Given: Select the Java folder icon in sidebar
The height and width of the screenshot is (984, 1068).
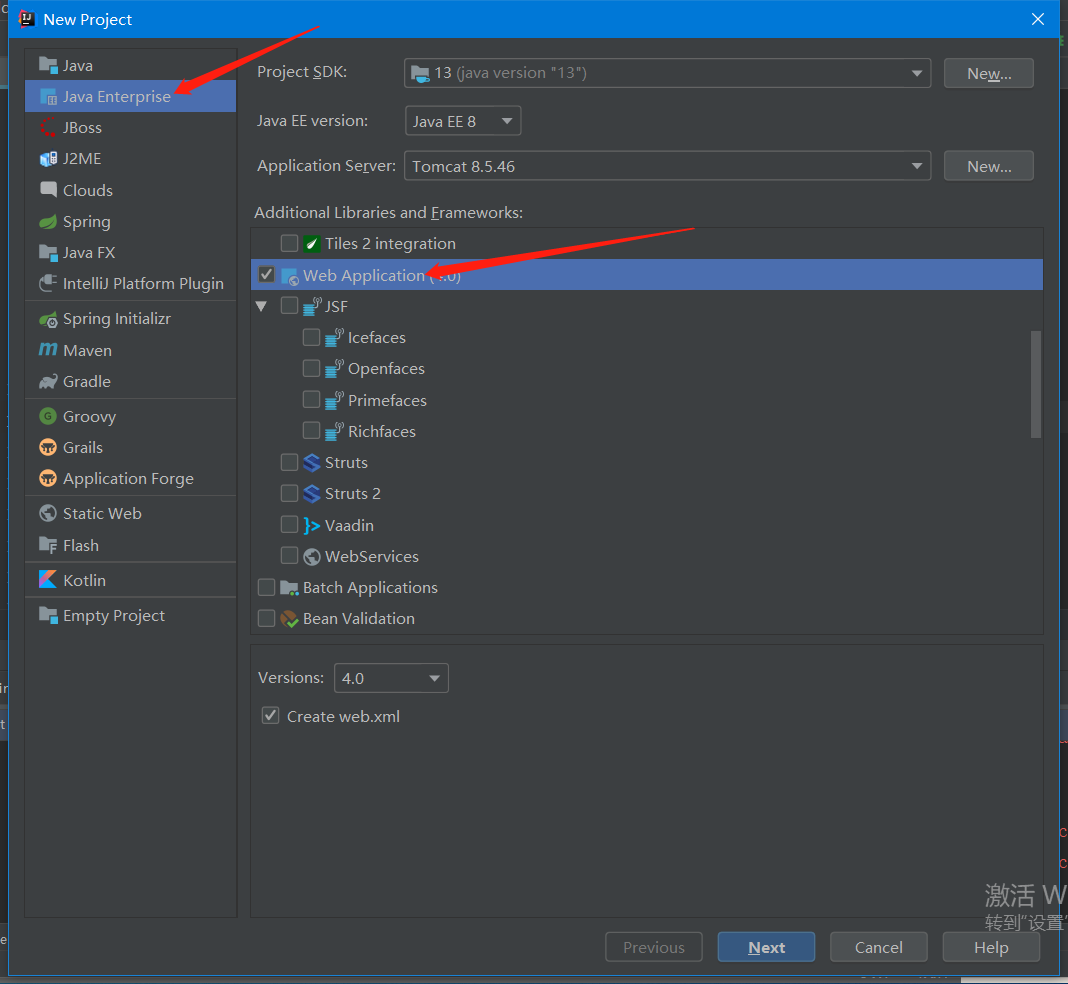Looking at the screenshot, I should 48,65.
